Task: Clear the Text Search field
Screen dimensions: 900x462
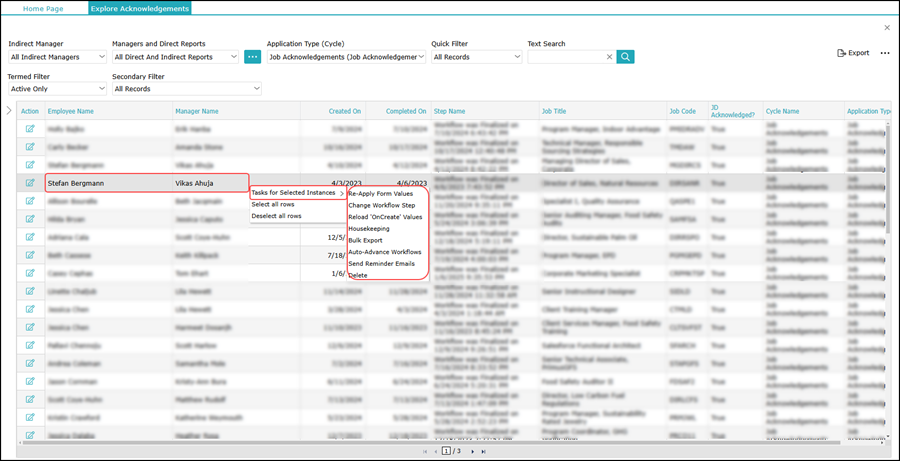Action: (x=609, y=57)
